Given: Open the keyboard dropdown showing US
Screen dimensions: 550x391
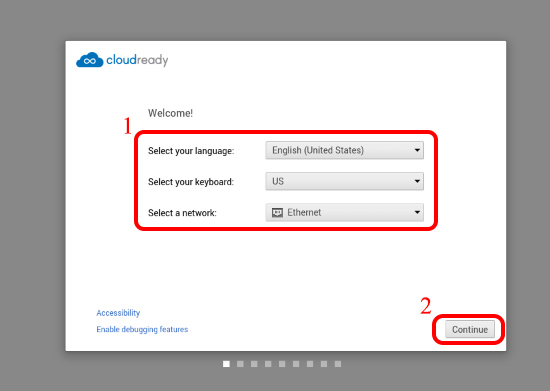Looking at the screenshot, I should 344,181.
